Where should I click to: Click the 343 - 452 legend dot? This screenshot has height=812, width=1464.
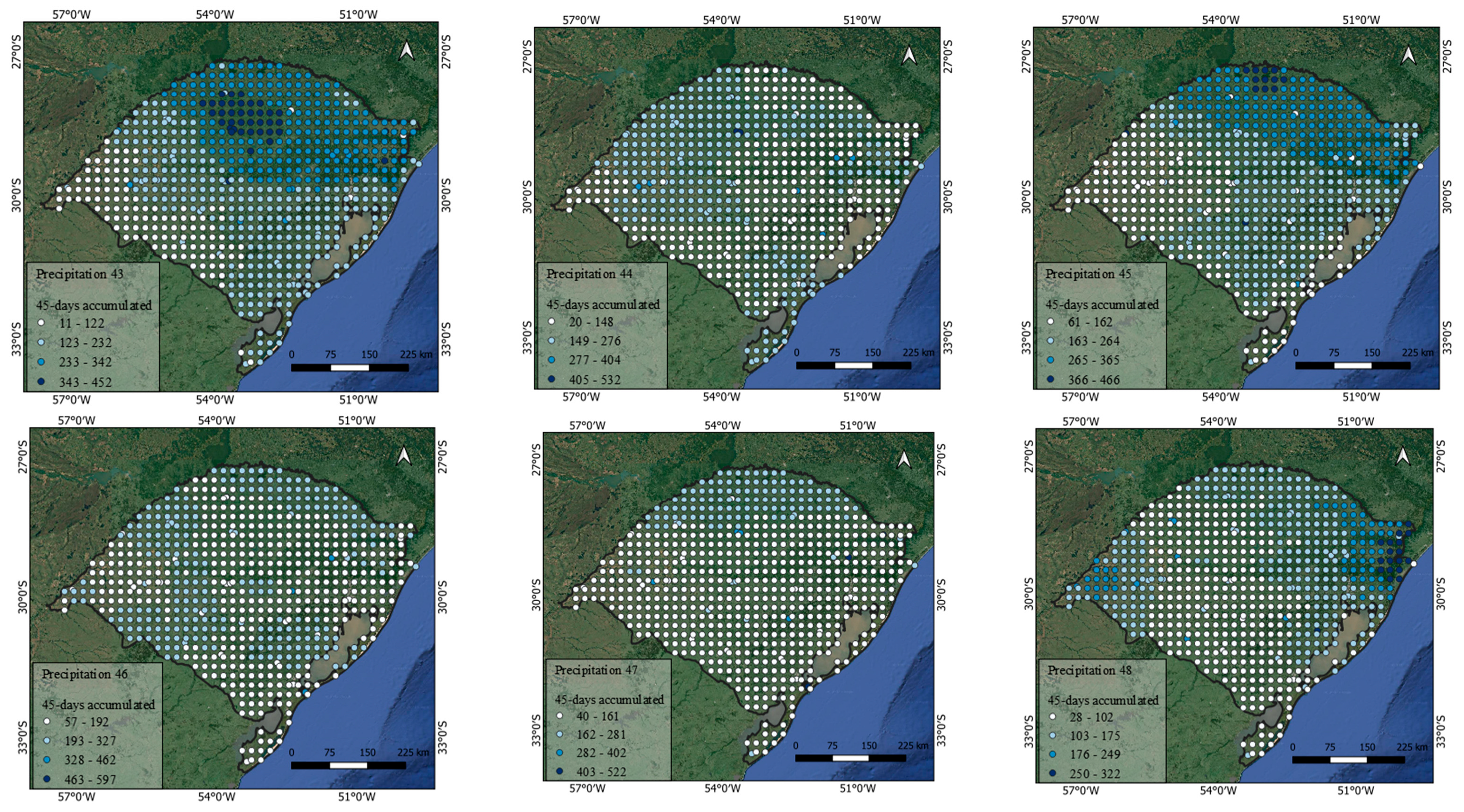coord(42,382)
